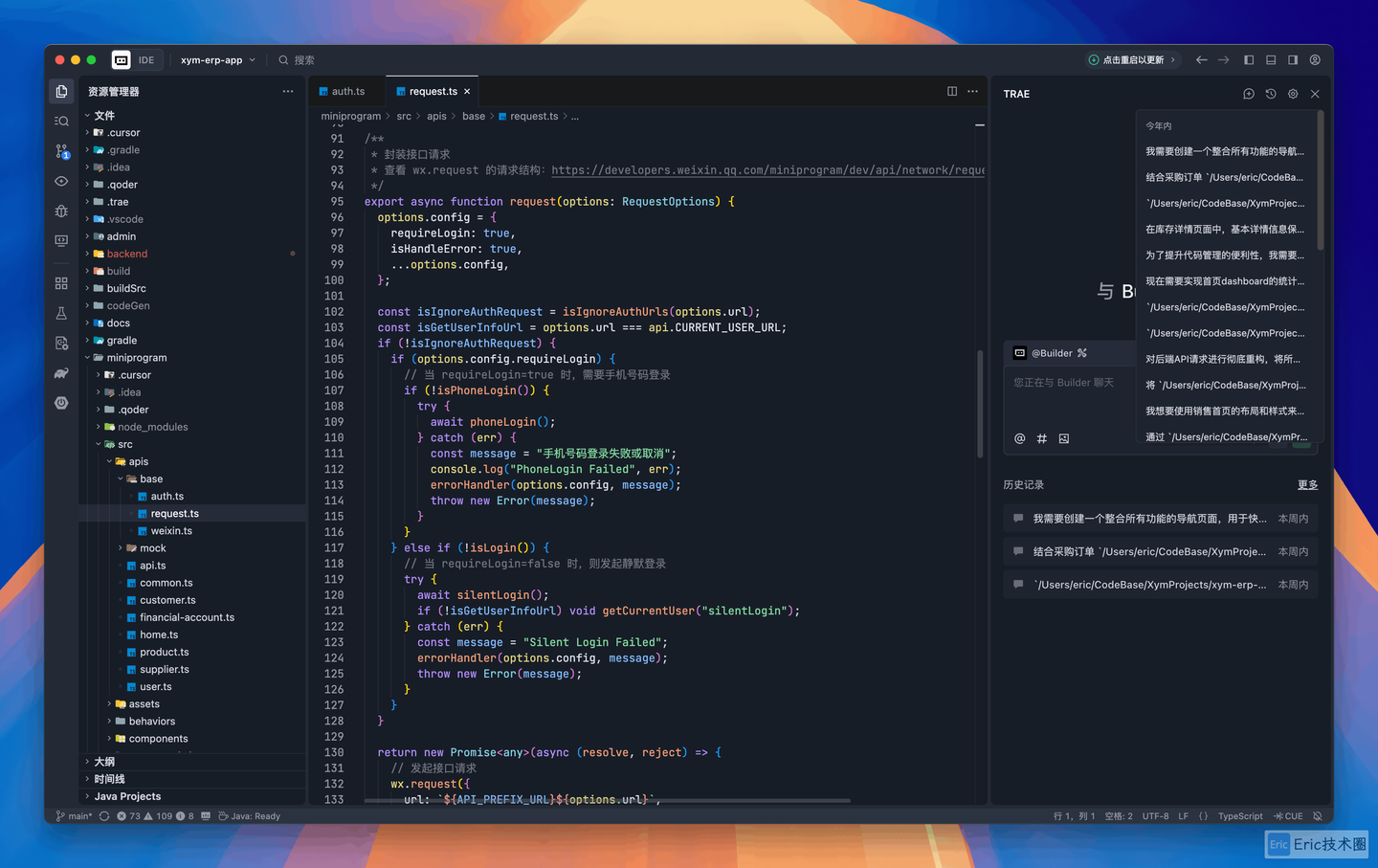Click the Extensions grid icon in sidebar

(x=60, y=282)
